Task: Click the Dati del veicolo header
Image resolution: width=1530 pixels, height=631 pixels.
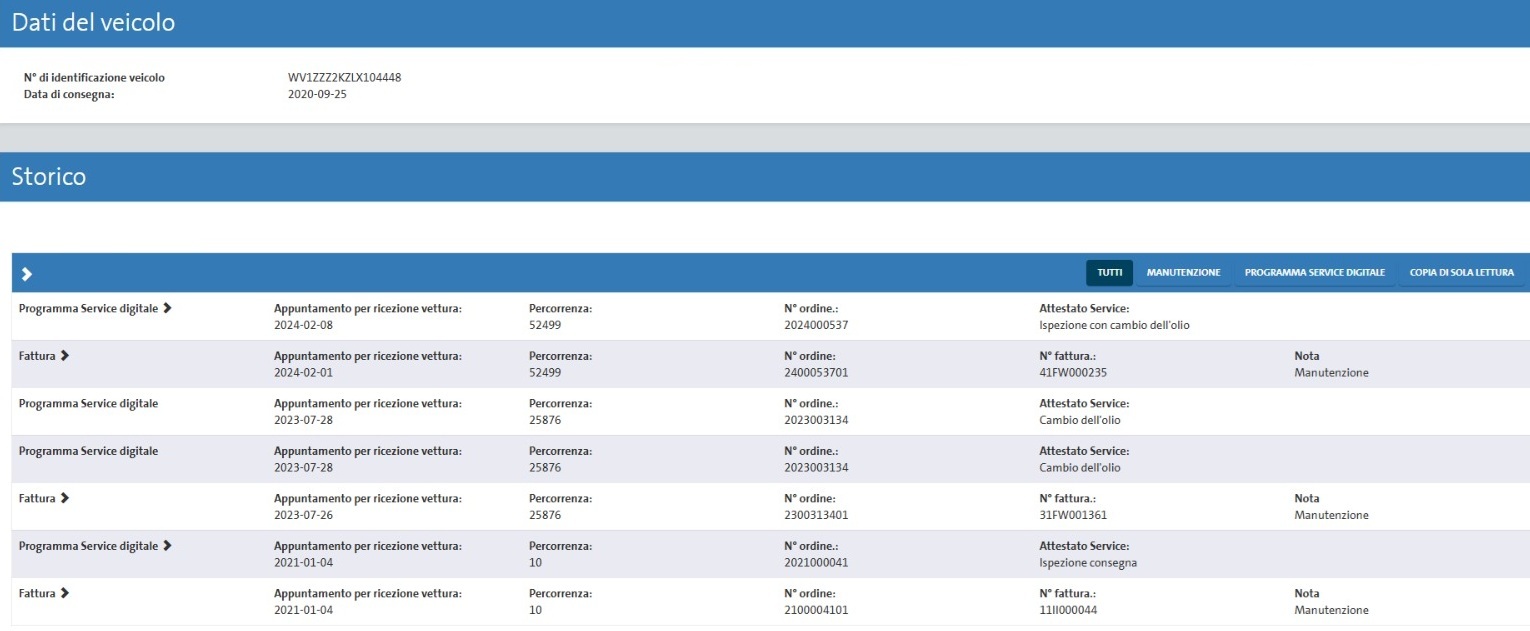Action: (x=93, y=23)
